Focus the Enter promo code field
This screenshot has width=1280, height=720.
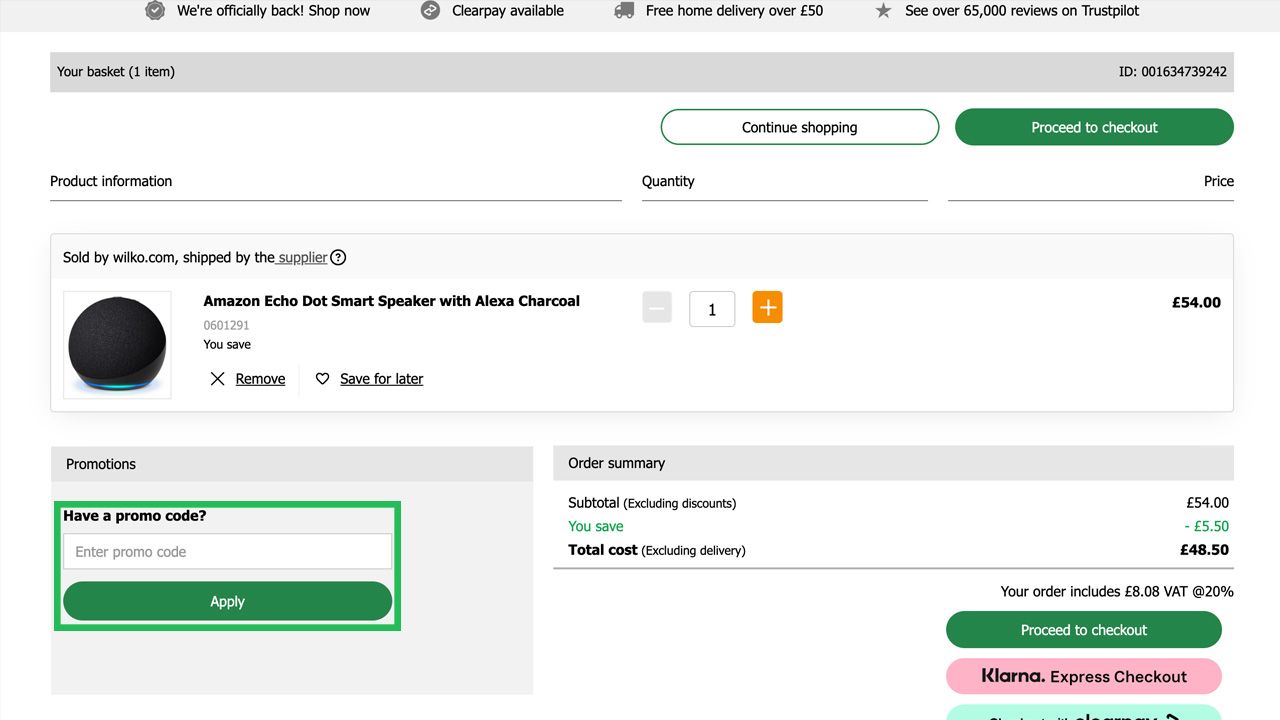[227, 552]
